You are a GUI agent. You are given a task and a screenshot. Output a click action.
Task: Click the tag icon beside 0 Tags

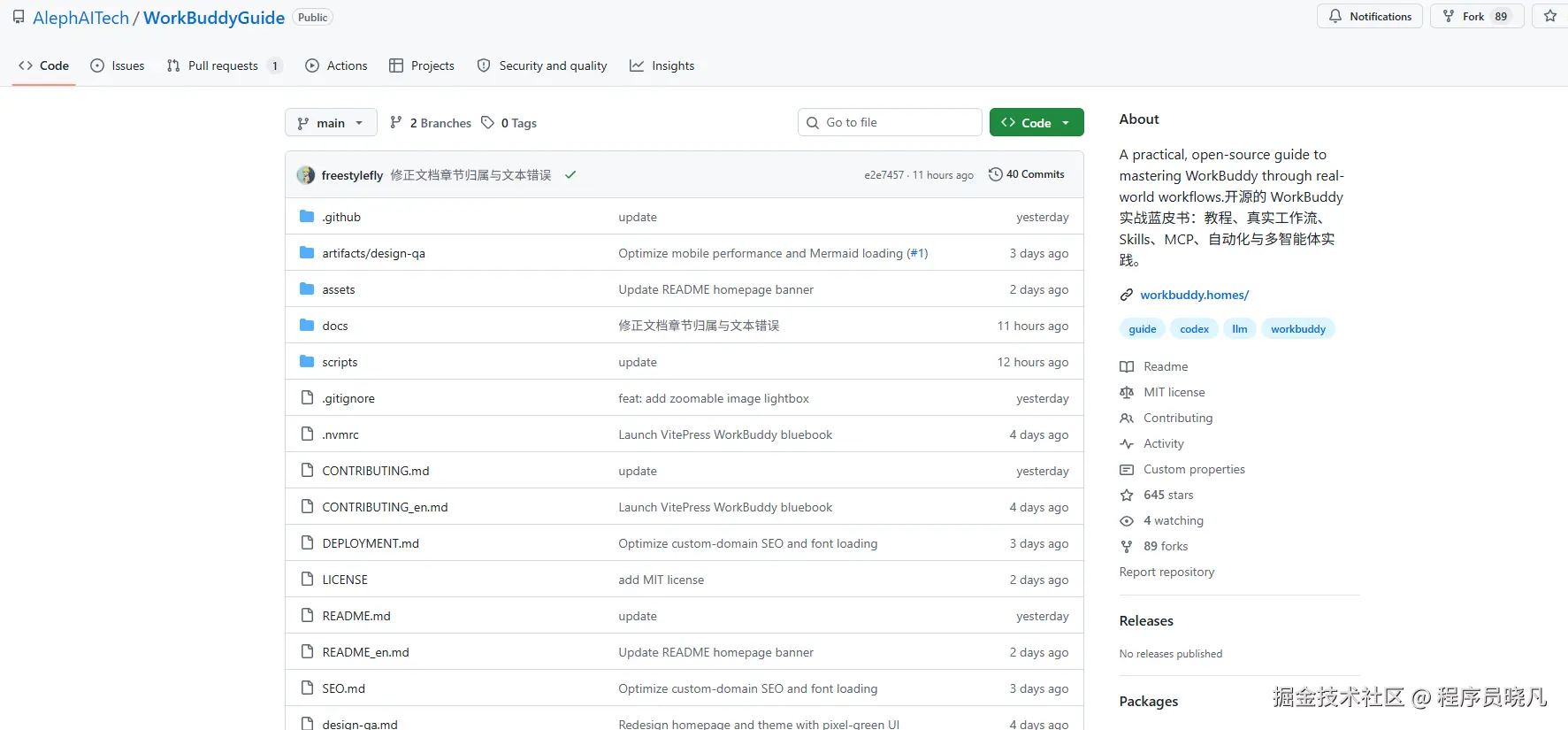click(x=487, y=123)
